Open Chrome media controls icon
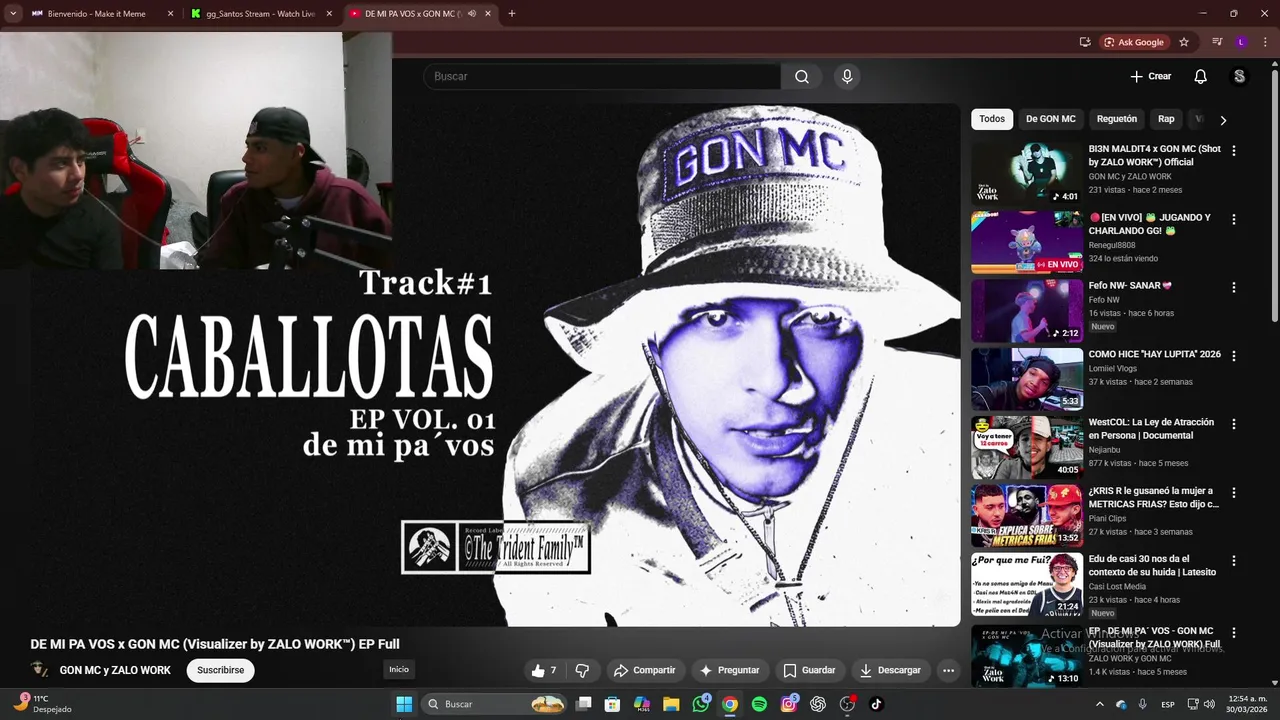 (x=1217, y=42)
